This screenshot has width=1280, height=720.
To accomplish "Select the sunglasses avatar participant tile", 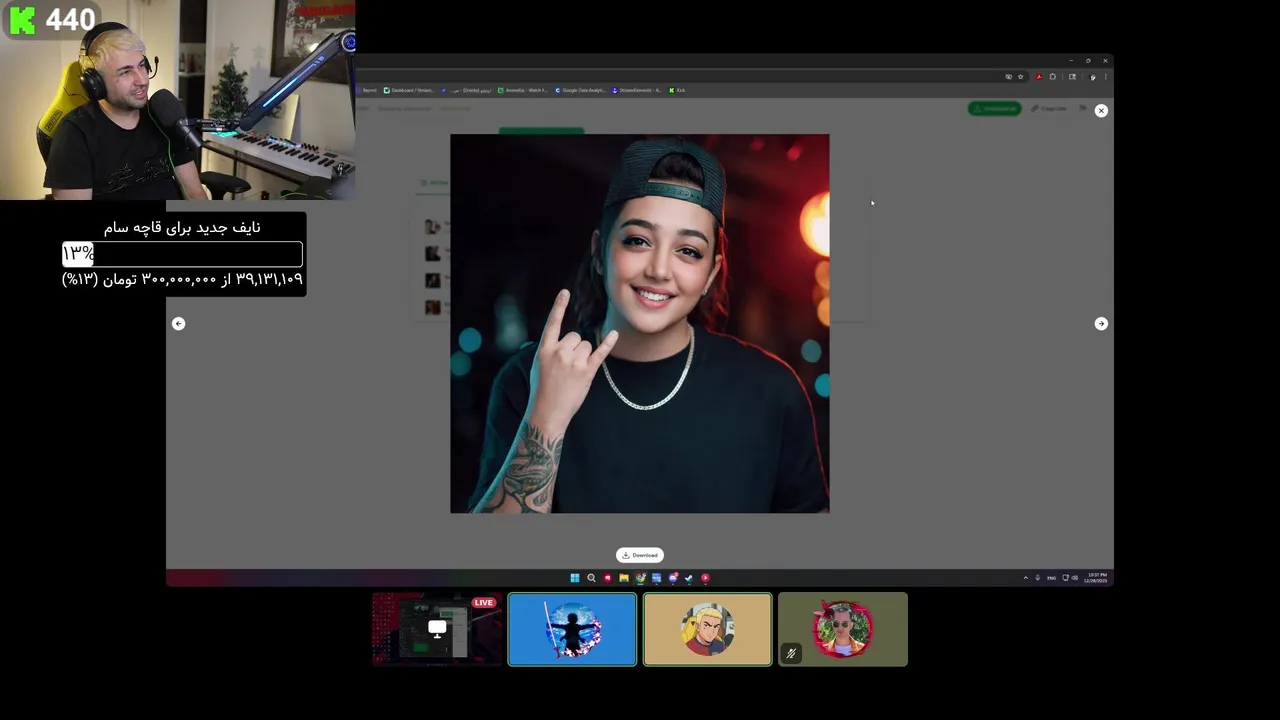I will tap(843, 629).
